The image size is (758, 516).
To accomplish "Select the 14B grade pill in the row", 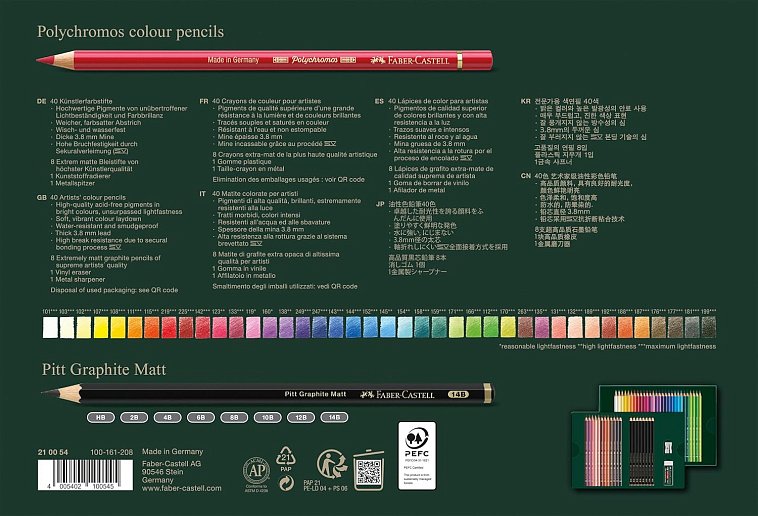I will click(x=334, y=417).
